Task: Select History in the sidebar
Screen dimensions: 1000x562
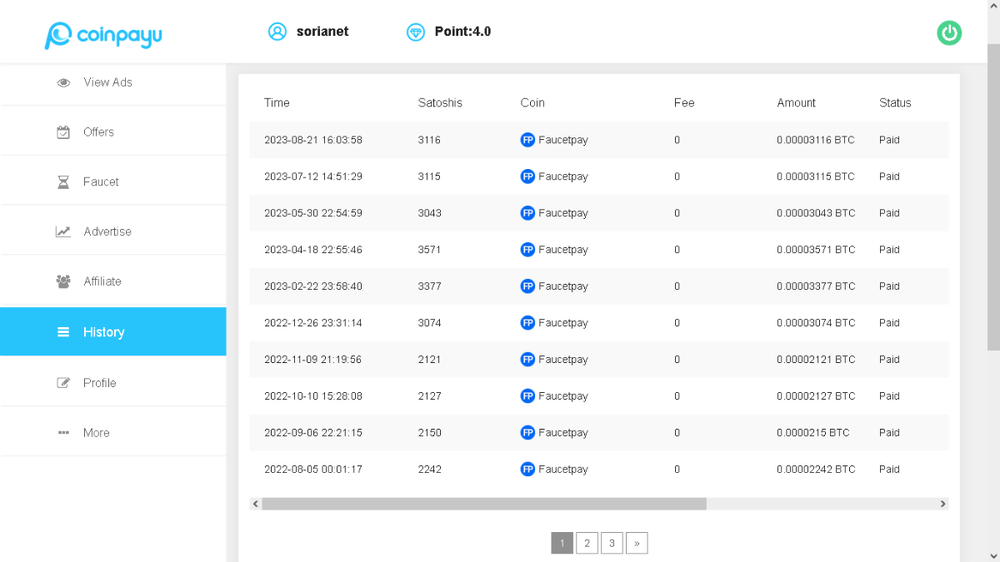Action: [103, 332]
